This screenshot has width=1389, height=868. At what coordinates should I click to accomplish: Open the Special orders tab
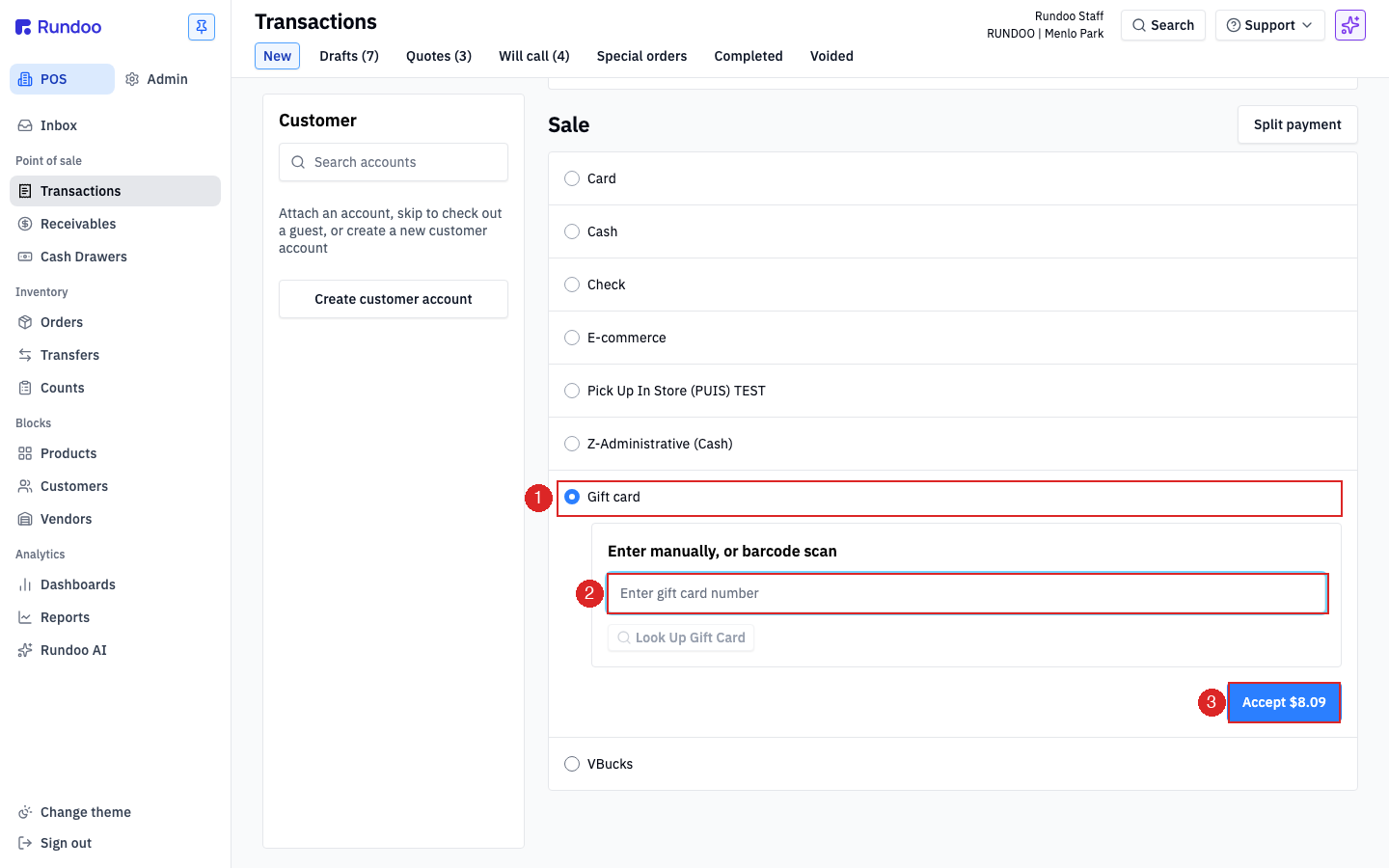tap(642, 56)
